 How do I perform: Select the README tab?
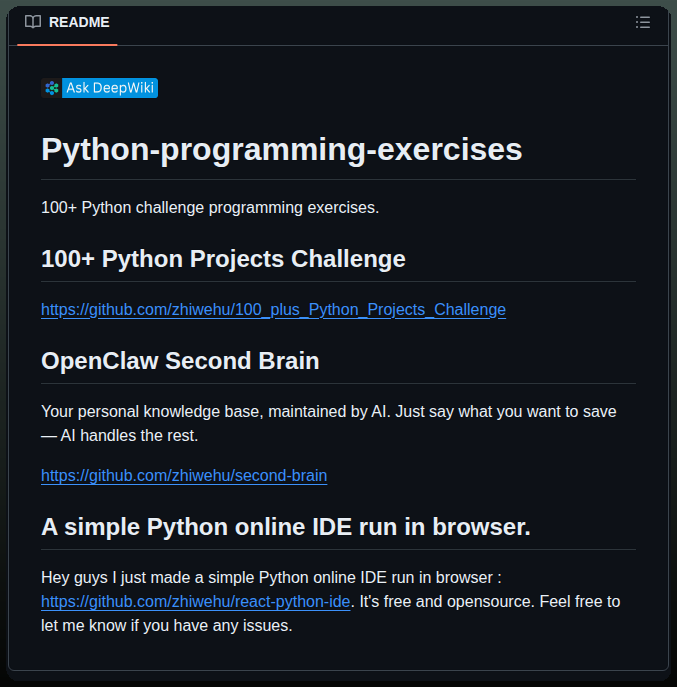tap(67, 22)
